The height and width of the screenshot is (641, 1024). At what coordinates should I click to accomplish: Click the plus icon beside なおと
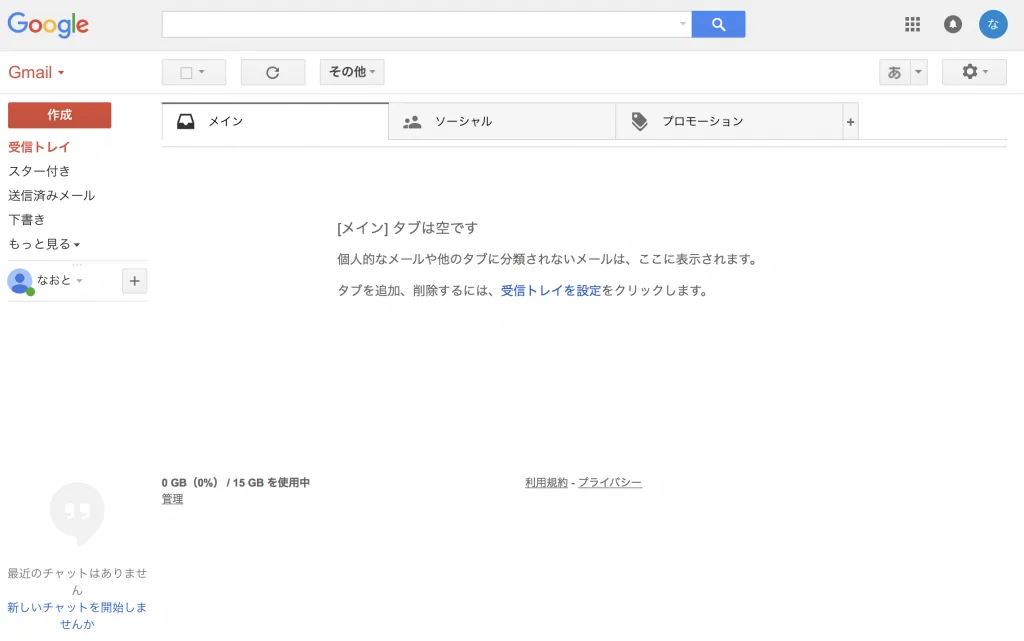coord(135,281)
